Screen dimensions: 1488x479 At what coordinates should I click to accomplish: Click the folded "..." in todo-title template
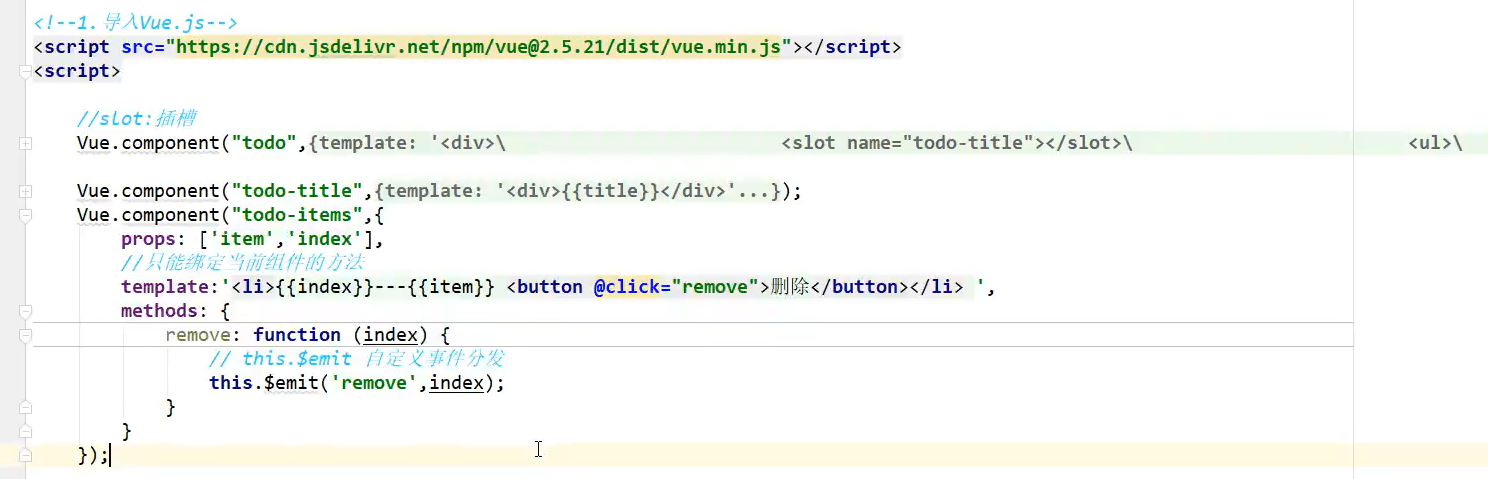[753, 191]
